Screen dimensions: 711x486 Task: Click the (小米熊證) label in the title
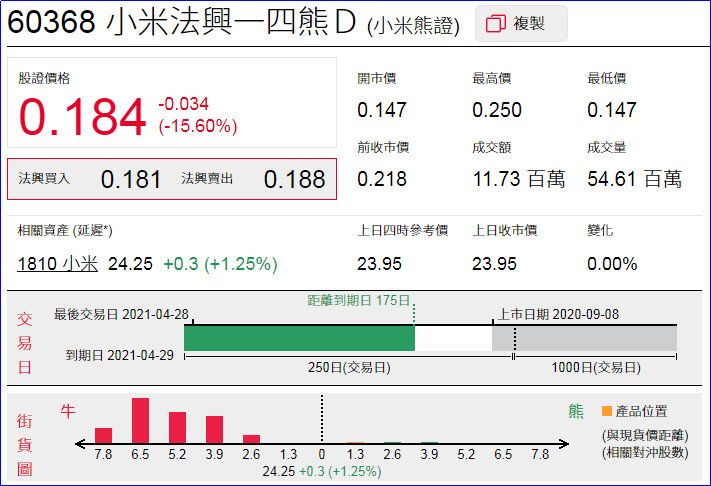click(x=414, y=25)
